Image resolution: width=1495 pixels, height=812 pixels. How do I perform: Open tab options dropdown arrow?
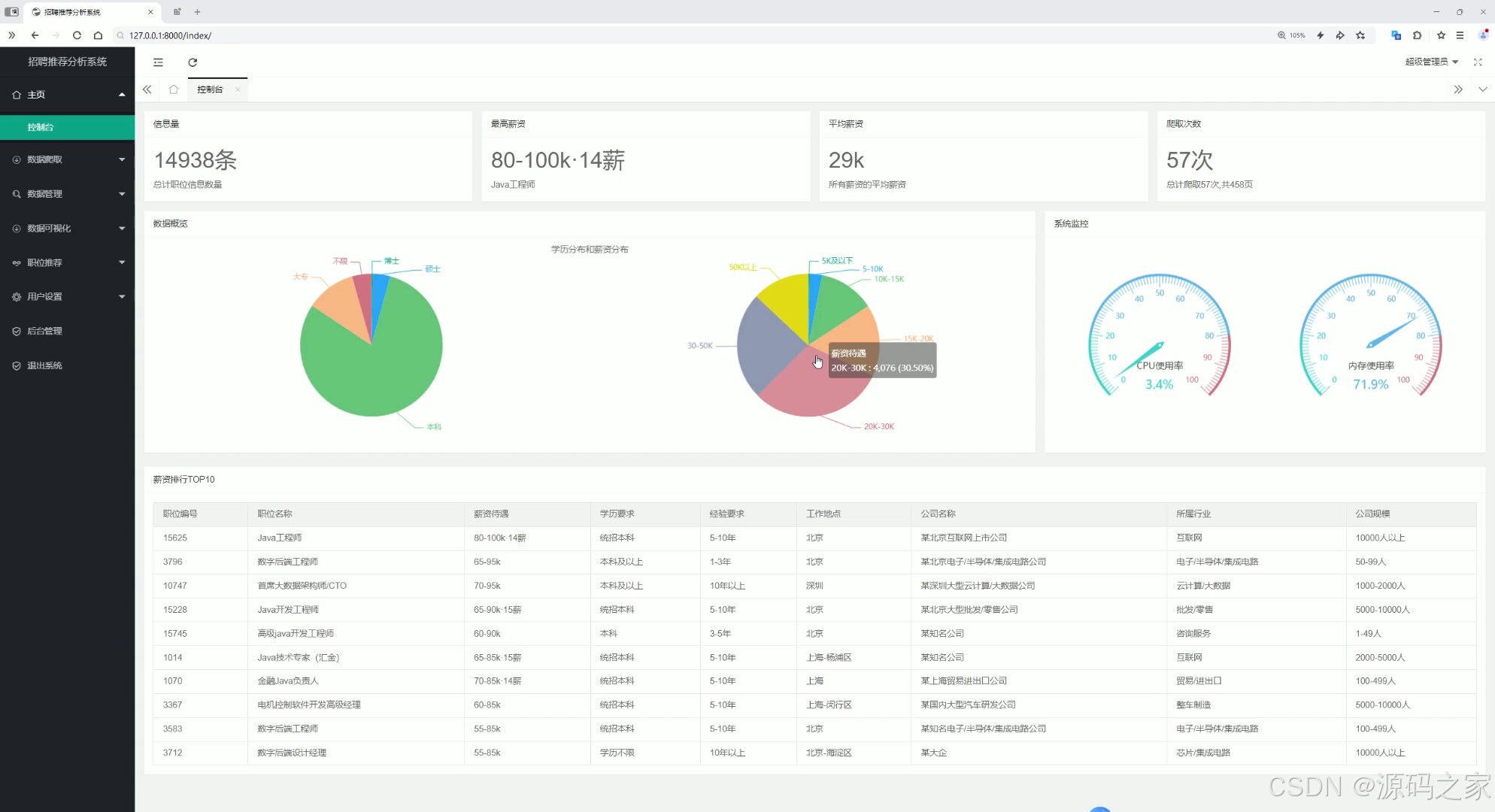click(1482, 89)
